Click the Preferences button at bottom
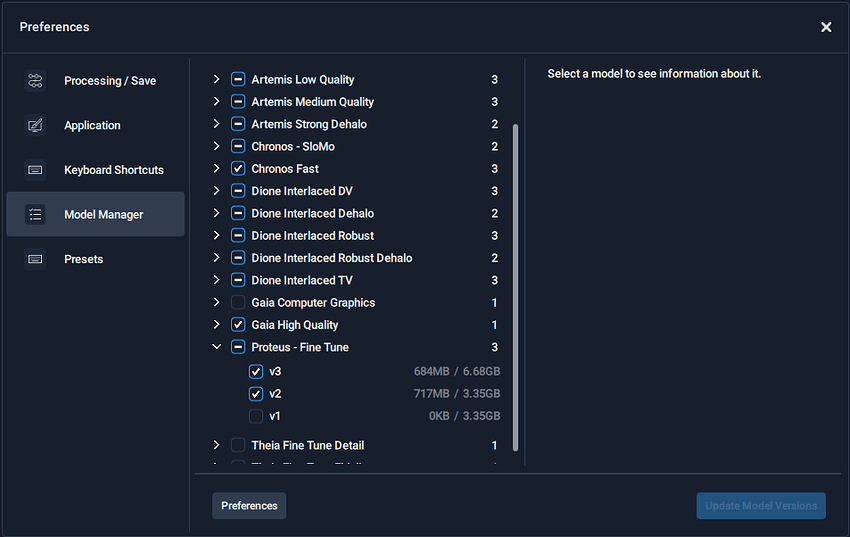Image resolution: width=850 pixels, height=537 pixels. click(249, 506)
